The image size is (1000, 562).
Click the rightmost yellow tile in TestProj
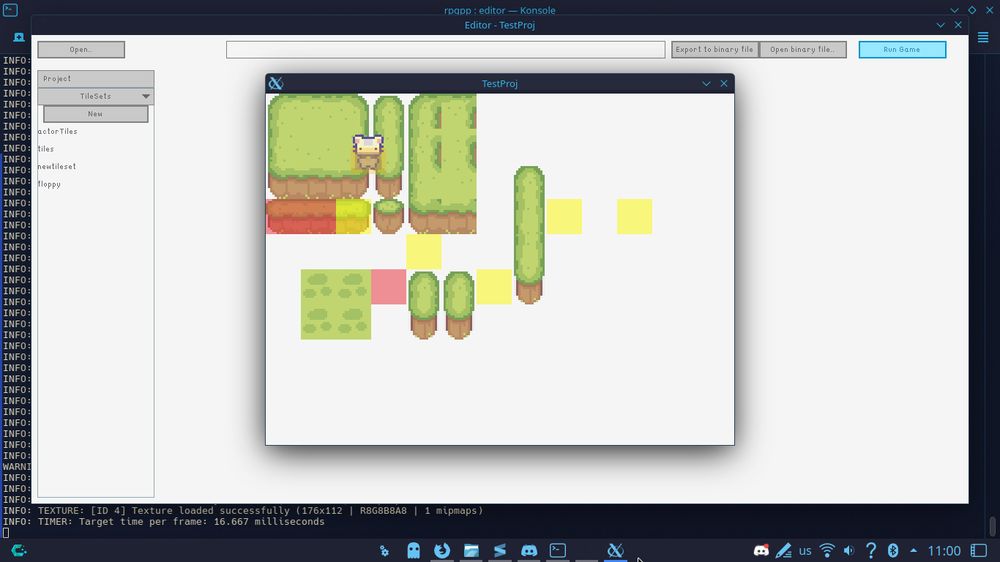pyautogui.click(x=635, y=216)
